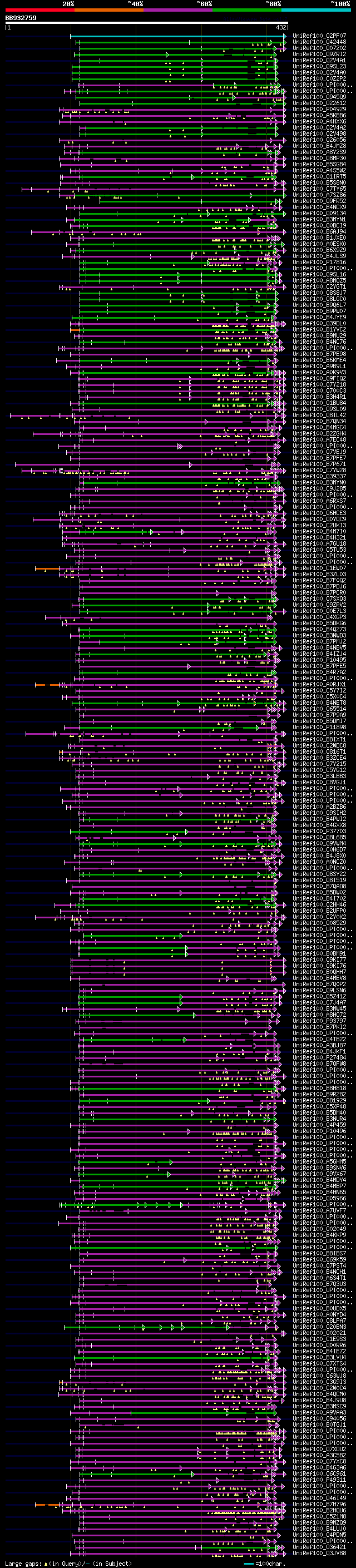Select hit label UniRef100_A2BZB6

pyautogui.click(x=319, y=807)
